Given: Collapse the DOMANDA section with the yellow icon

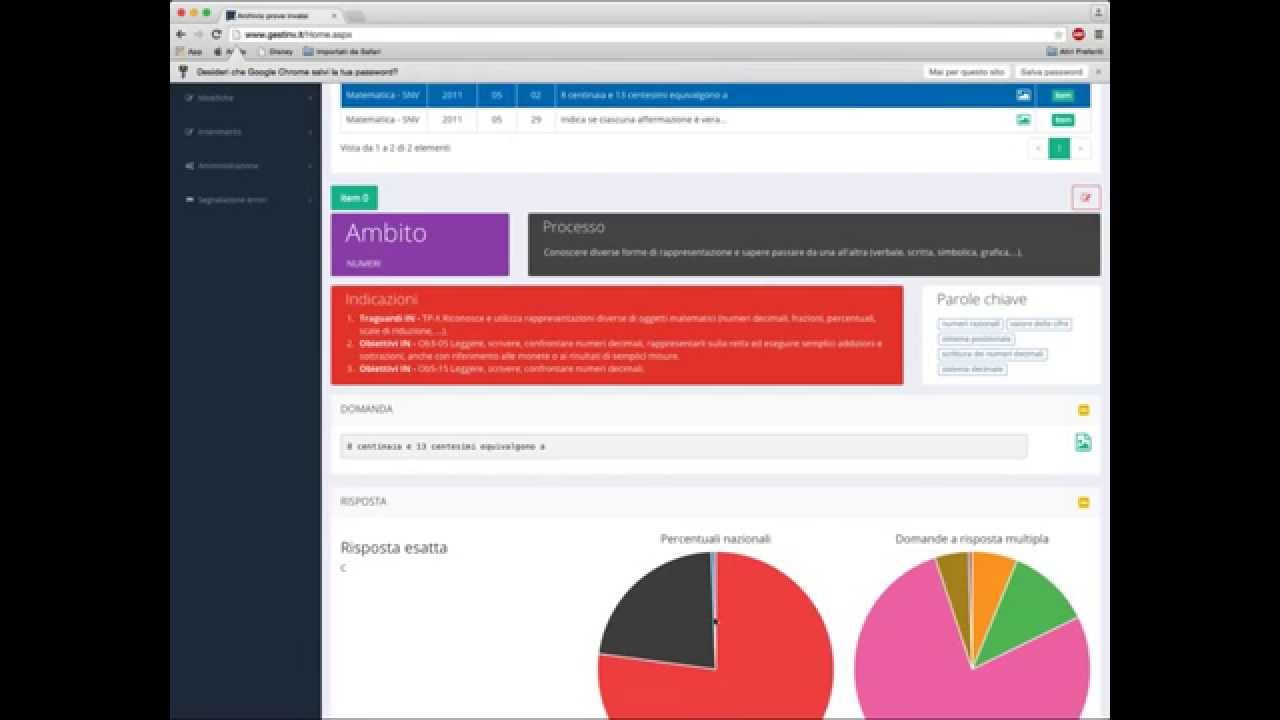Looking at the screenshot, I should click(1083, 410).
